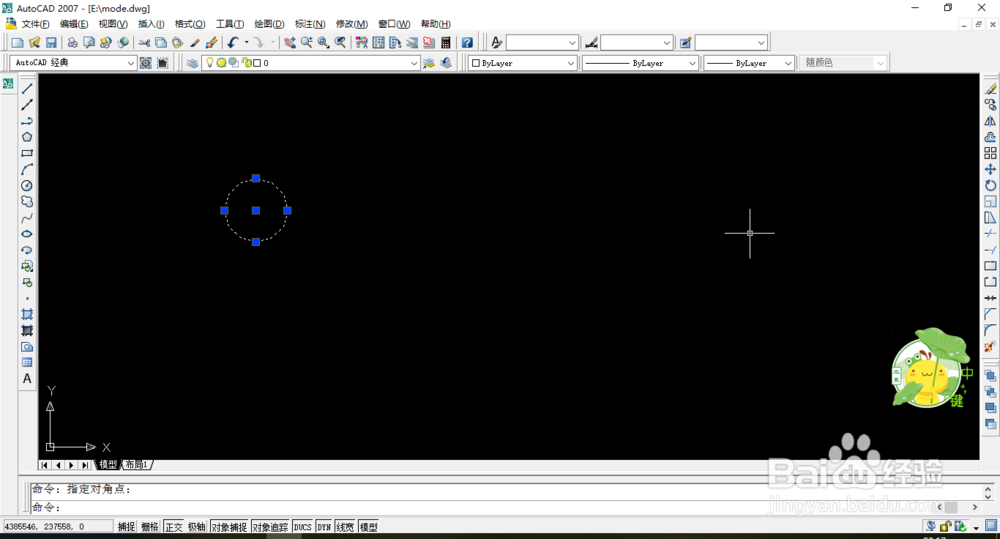Select the Mirror modify tool
This screenshot has height=539, width=1000.
(x=990, y=121)
